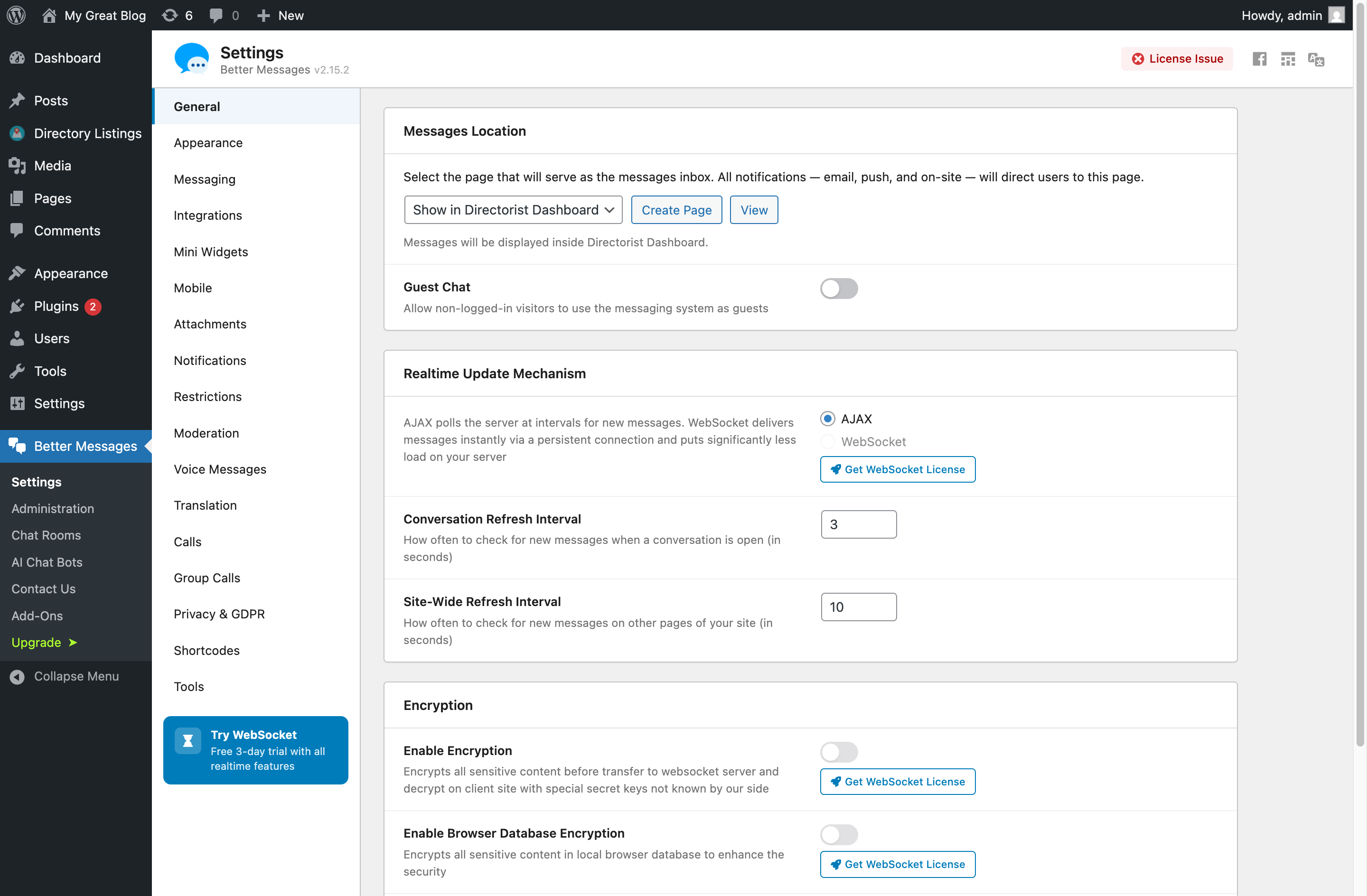Open the Attachments tab
Screen dimensions: 1367x896
pos(256,324)
